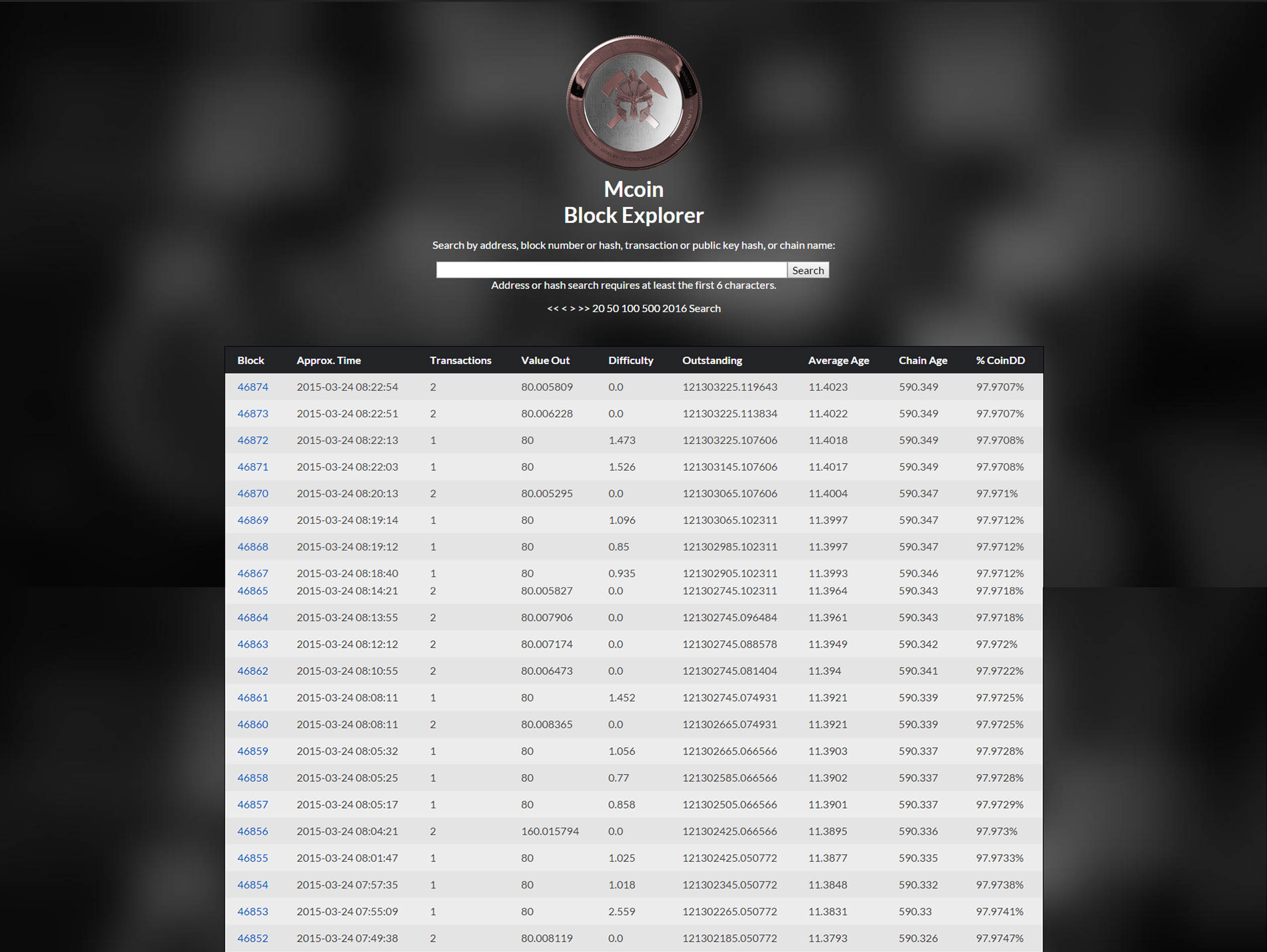Show 50 blocks per page
The image size is (1267, 952).
612,308
